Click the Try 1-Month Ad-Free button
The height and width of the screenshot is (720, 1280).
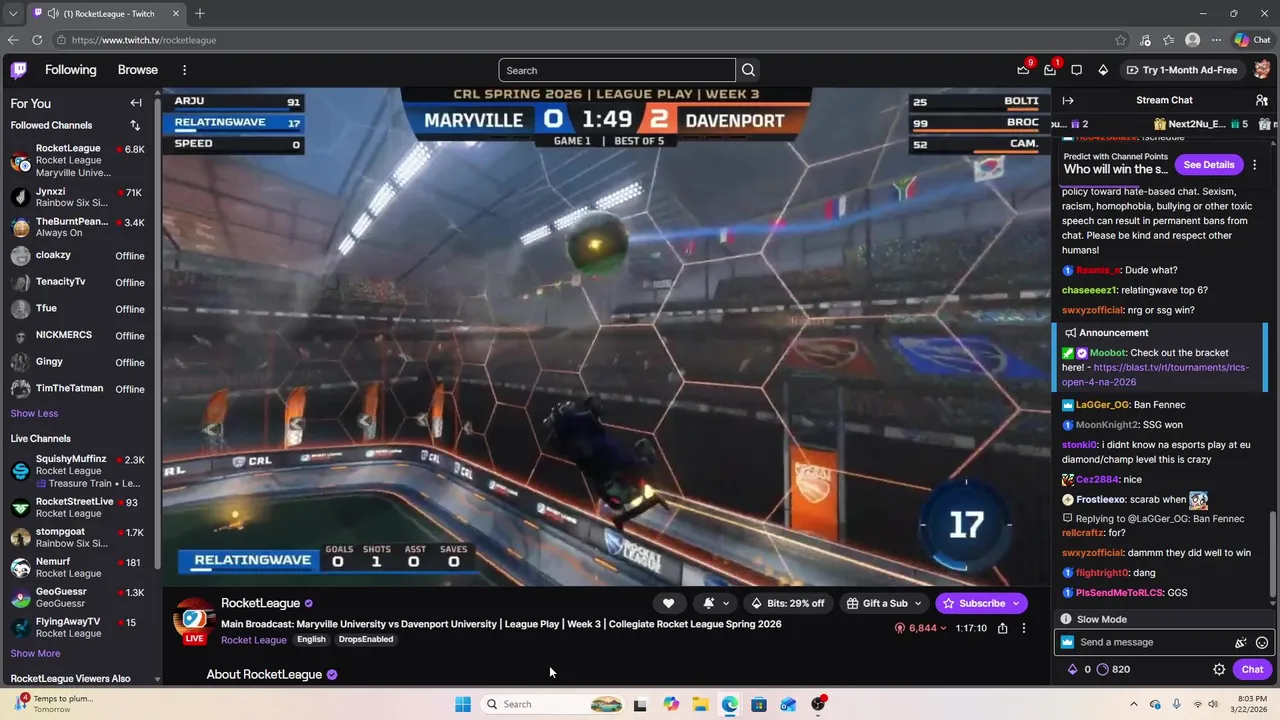click(1182, 70)
